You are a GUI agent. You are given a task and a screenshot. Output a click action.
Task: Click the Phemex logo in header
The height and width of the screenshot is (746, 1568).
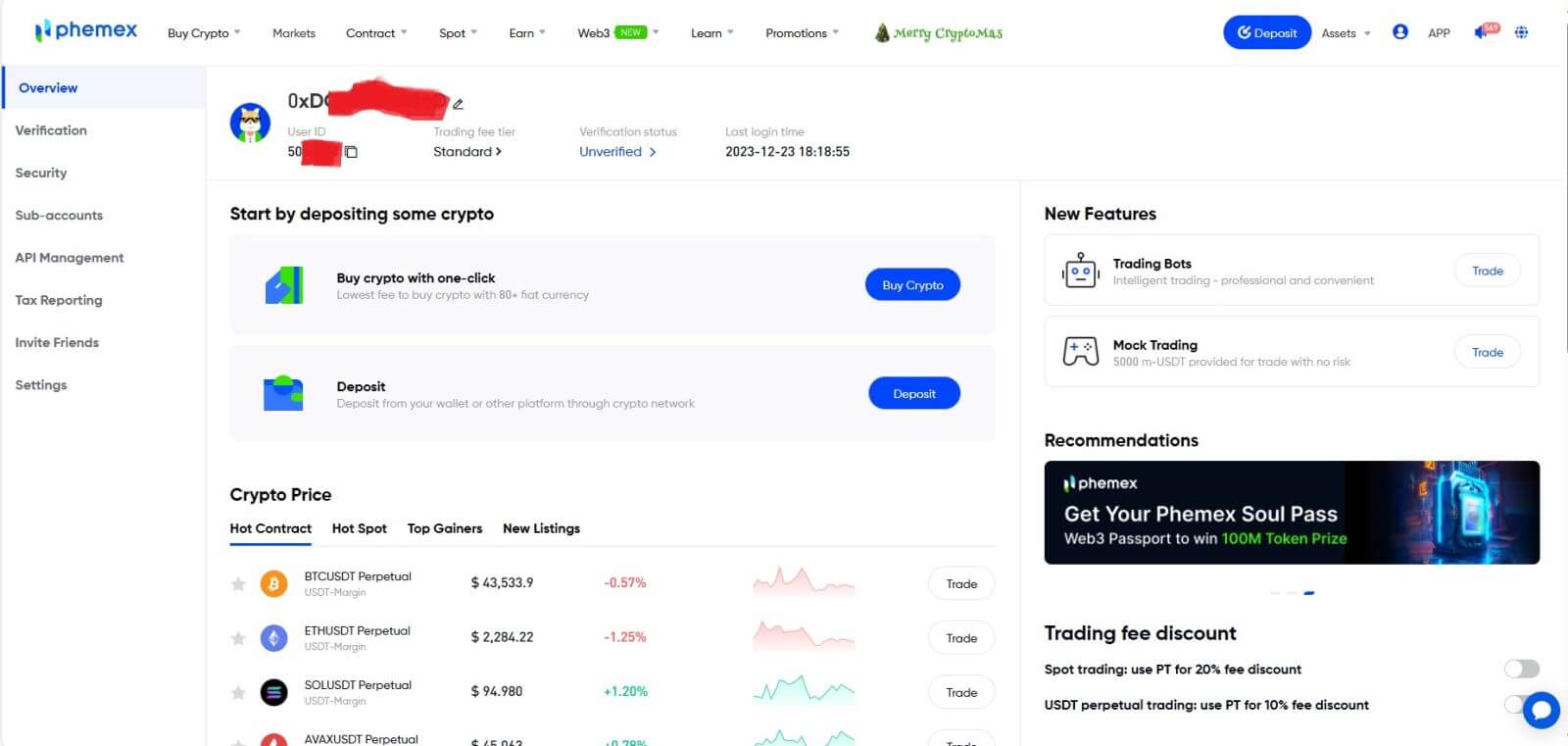pyautogui.click(x=86, y=31)
